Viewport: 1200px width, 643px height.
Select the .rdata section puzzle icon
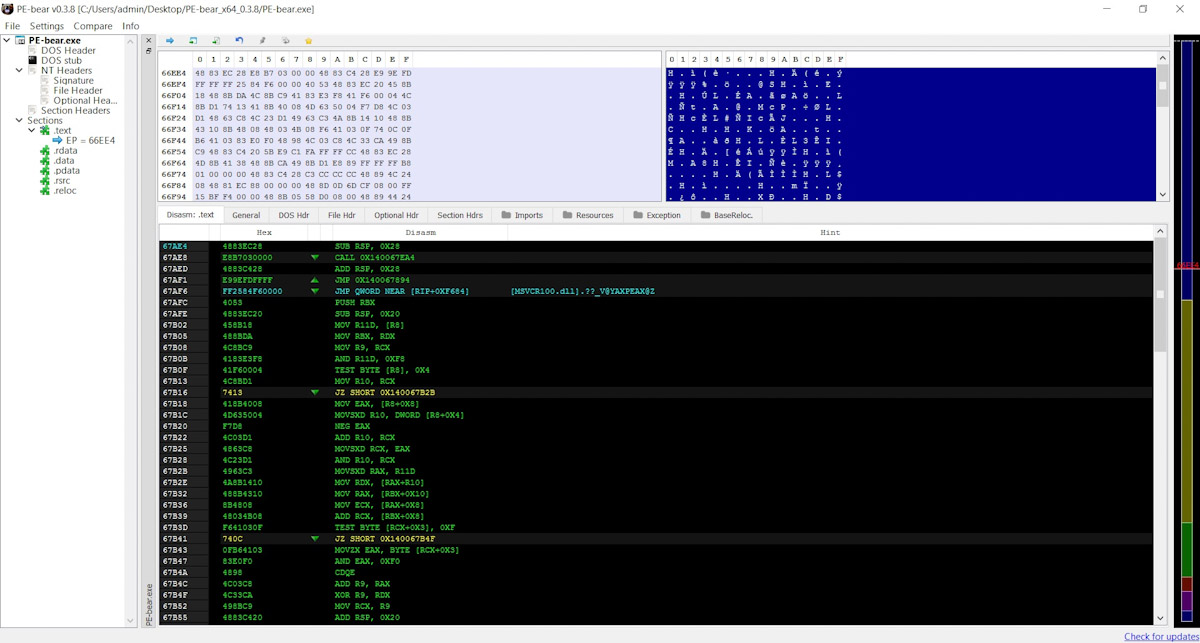coord(45,151)
